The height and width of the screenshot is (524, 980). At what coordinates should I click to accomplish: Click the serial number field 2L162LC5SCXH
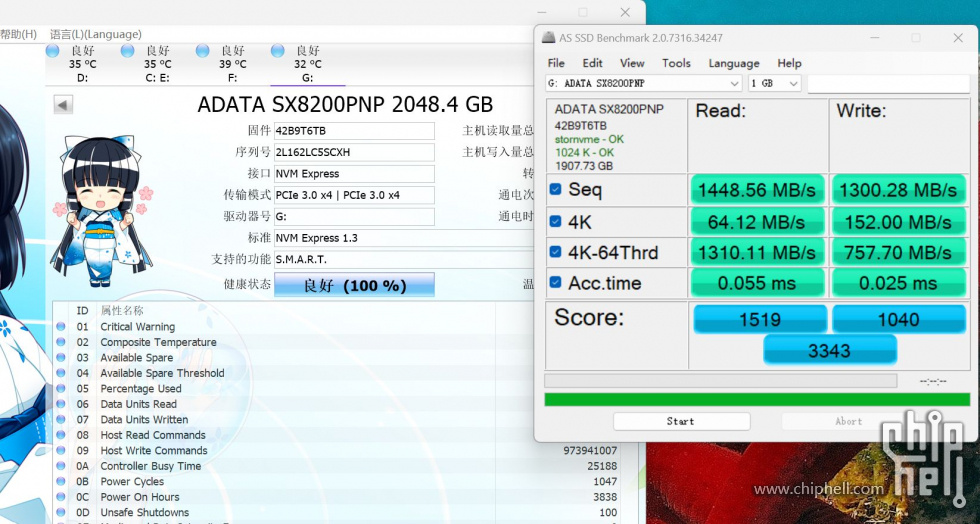click(x=354, y=152)
